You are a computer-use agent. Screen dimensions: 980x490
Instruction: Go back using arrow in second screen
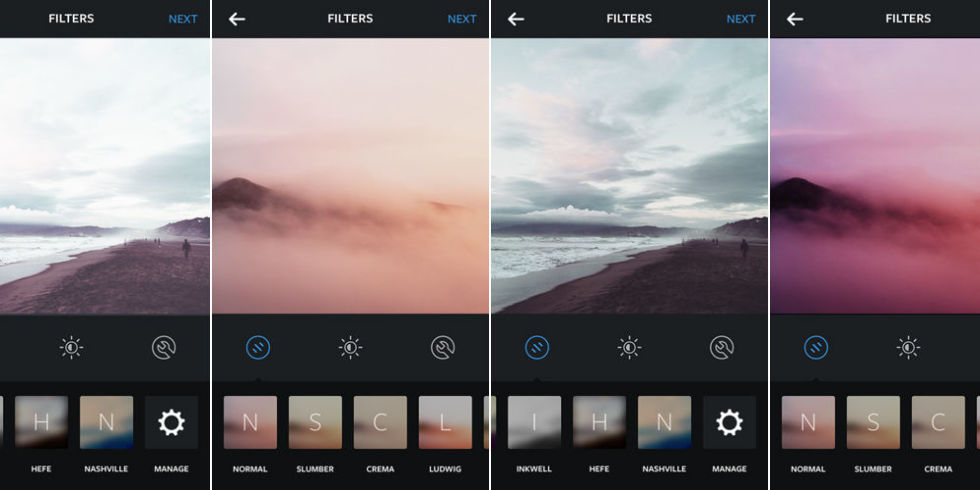(237, 19)
